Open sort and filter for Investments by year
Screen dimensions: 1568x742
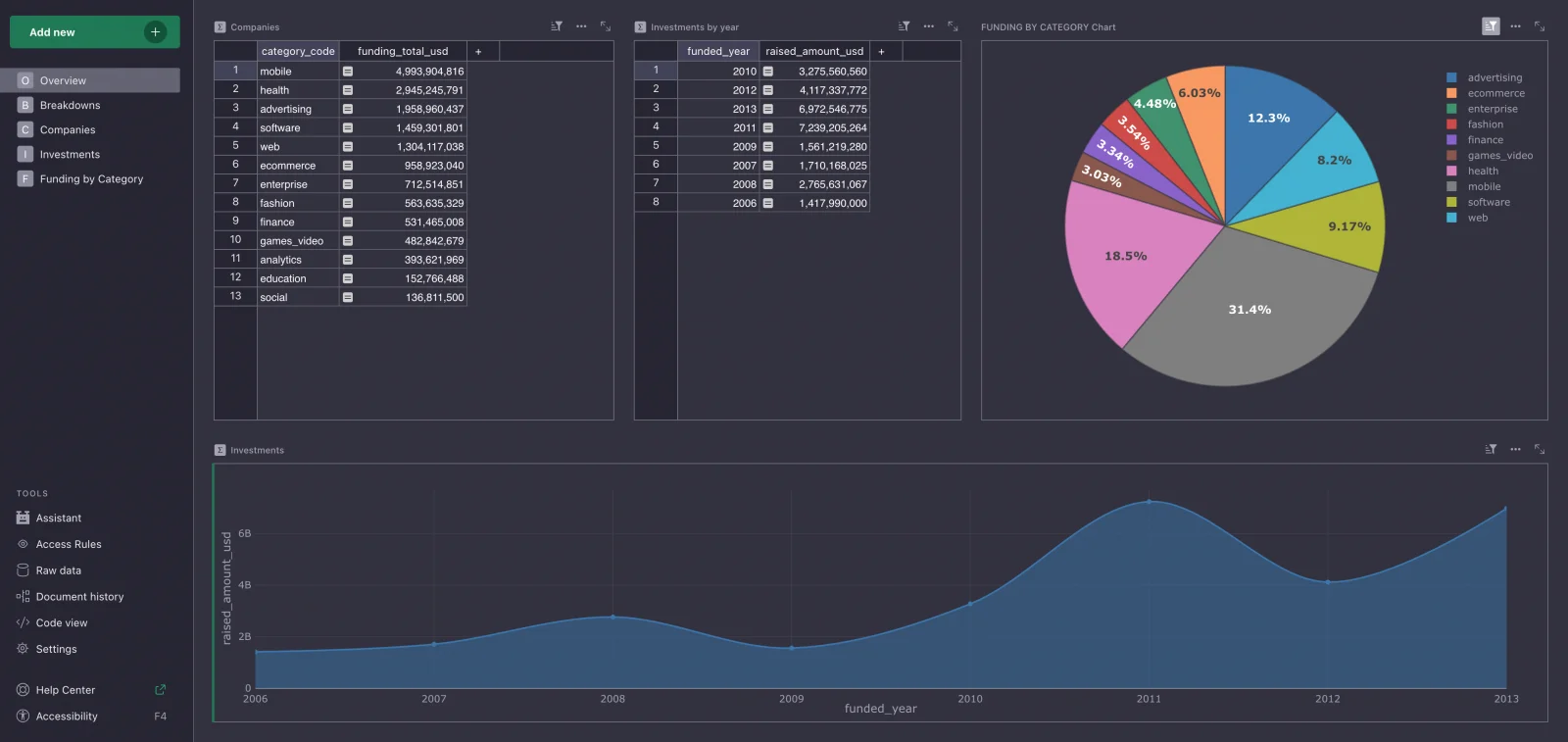click(x=904, y=26)
